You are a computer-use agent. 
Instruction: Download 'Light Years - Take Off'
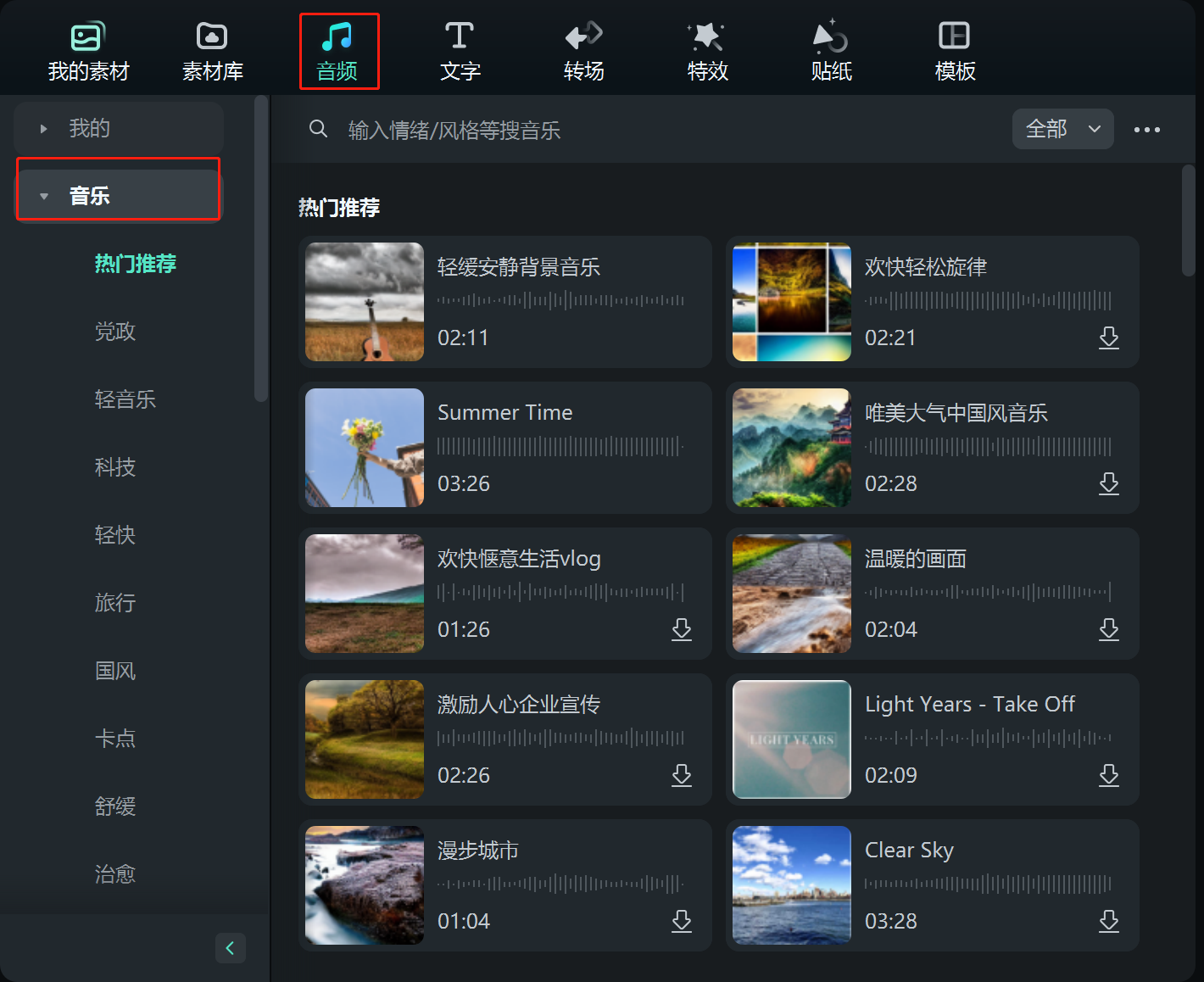pyautogui.click(x=1109, y=775)
